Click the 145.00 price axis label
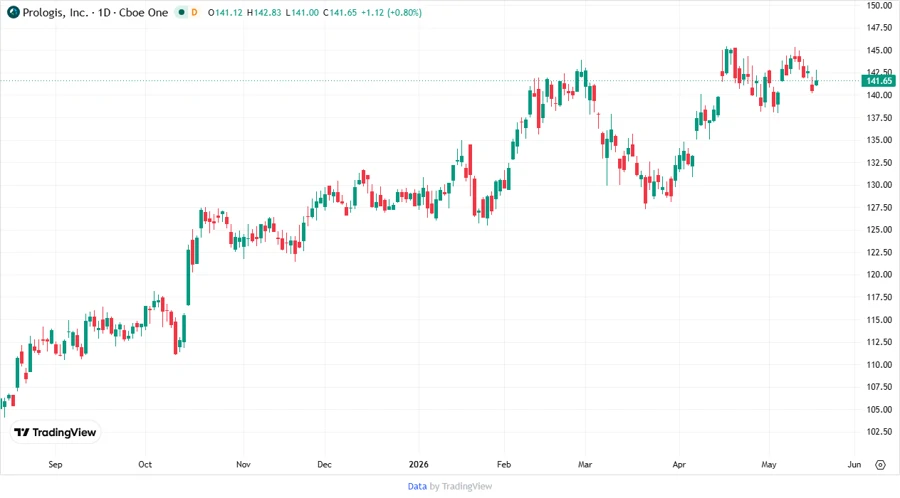Image resolution: width=900 pixels, height=498 pixels. coord(879,50)
